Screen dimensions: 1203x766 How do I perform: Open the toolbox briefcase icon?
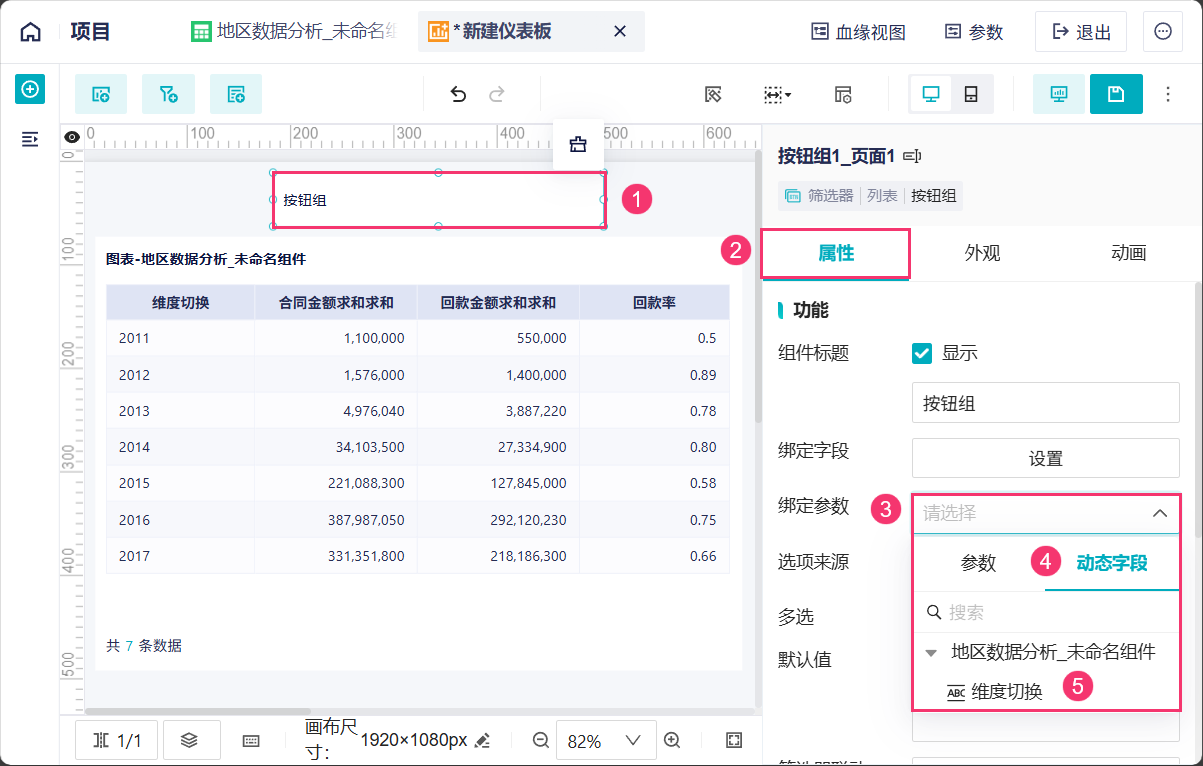point(578,144)
